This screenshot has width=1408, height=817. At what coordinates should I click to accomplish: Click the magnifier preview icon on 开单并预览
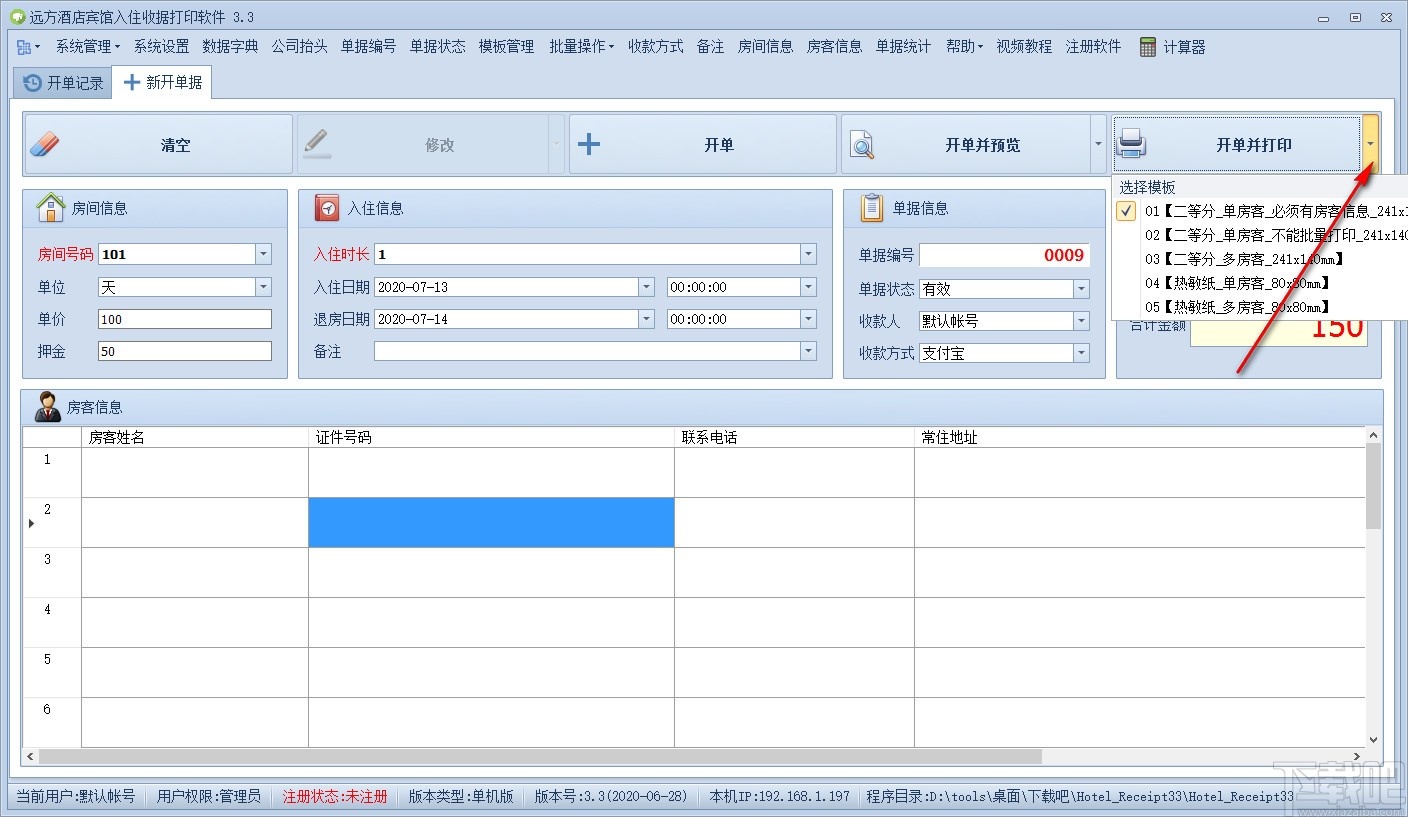(x=861, y=145)
